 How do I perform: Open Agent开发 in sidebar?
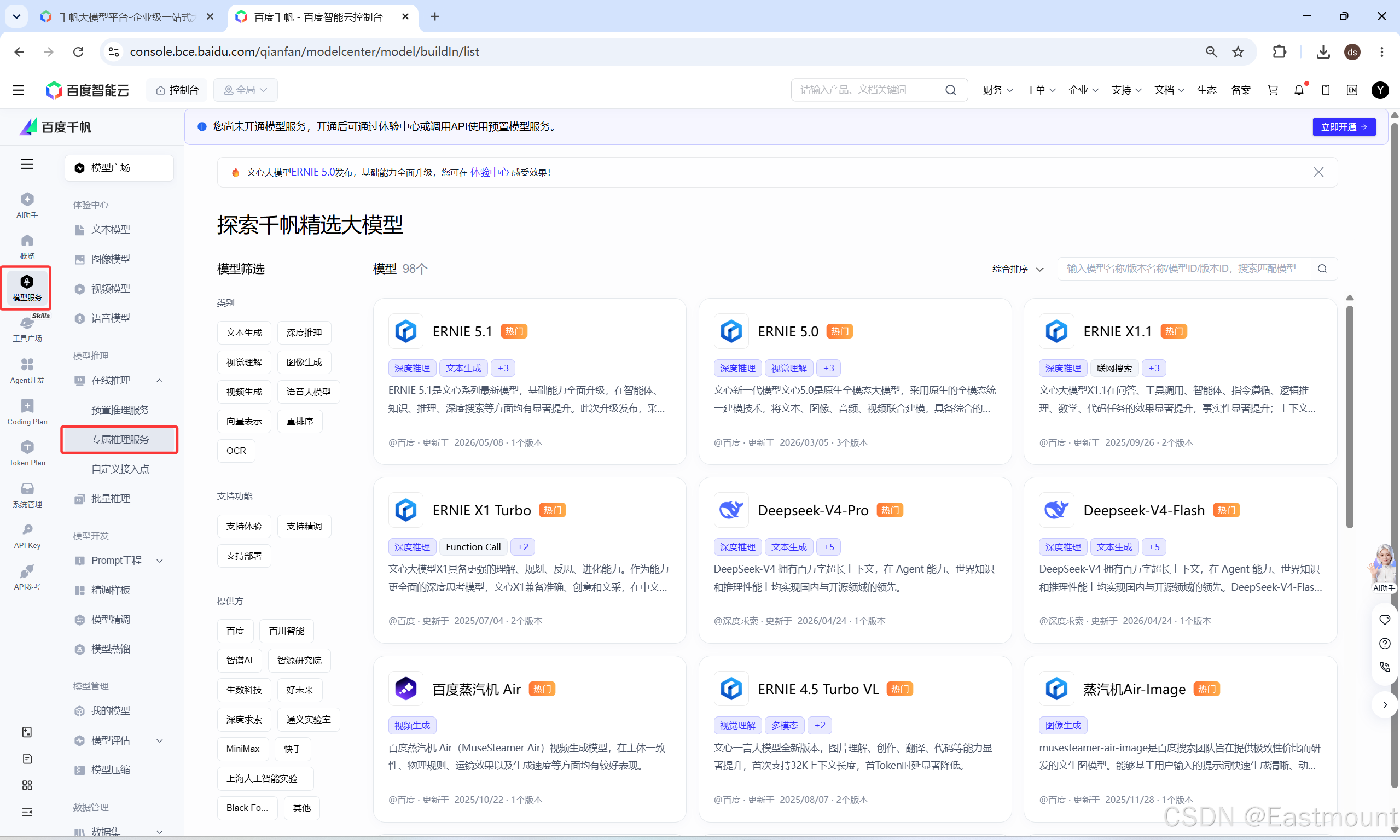27,371
